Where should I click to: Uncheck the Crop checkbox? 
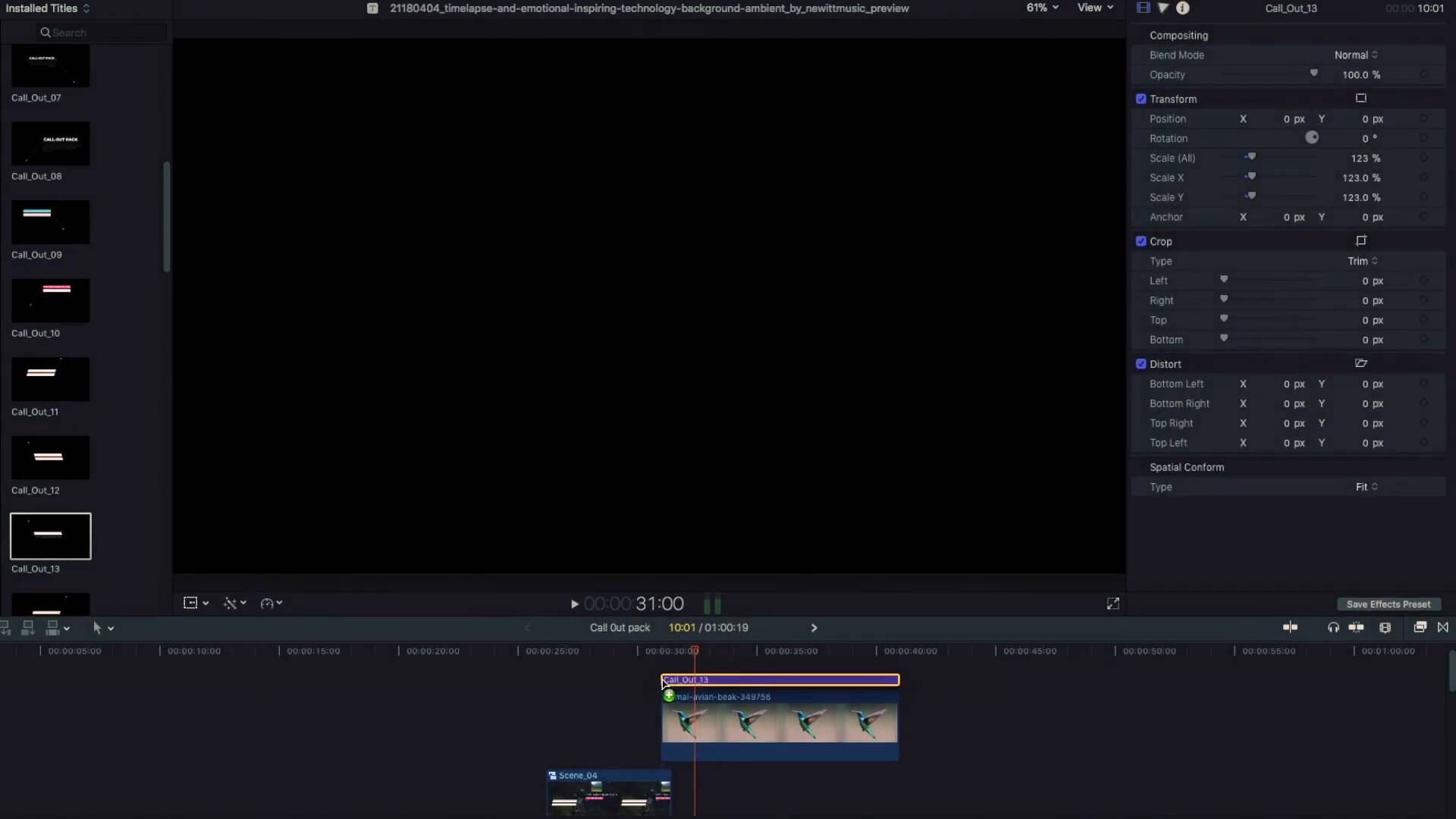click(x=1141, y=242)
